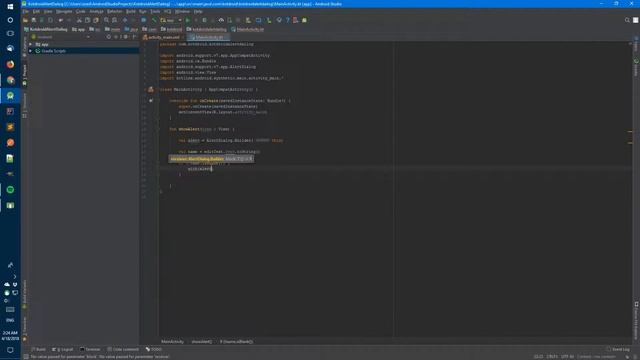Open the AVD Manager toolbar icon
The height and width of the screenshot is (360, 640).
pyautogui.click(x=258, y=20)
